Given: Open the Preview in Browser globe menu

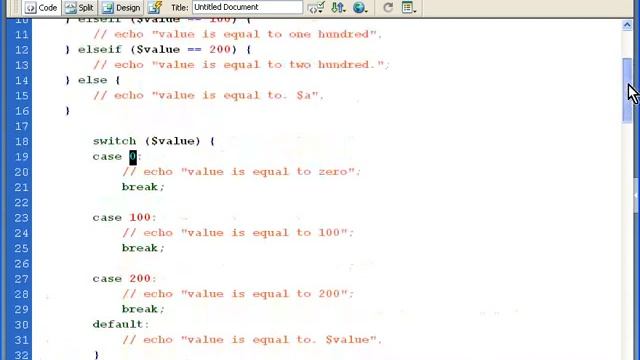Looking at the screenshot, I should click(360, 7).
